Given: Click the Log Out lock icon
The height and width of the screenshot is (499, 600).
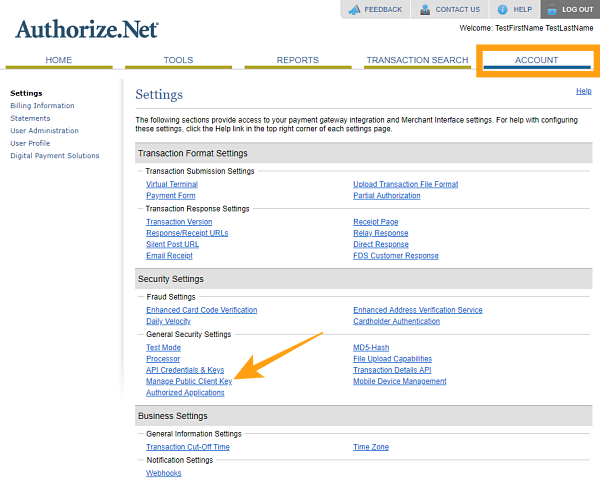Looking at the screenshot, I should point(552,10).
